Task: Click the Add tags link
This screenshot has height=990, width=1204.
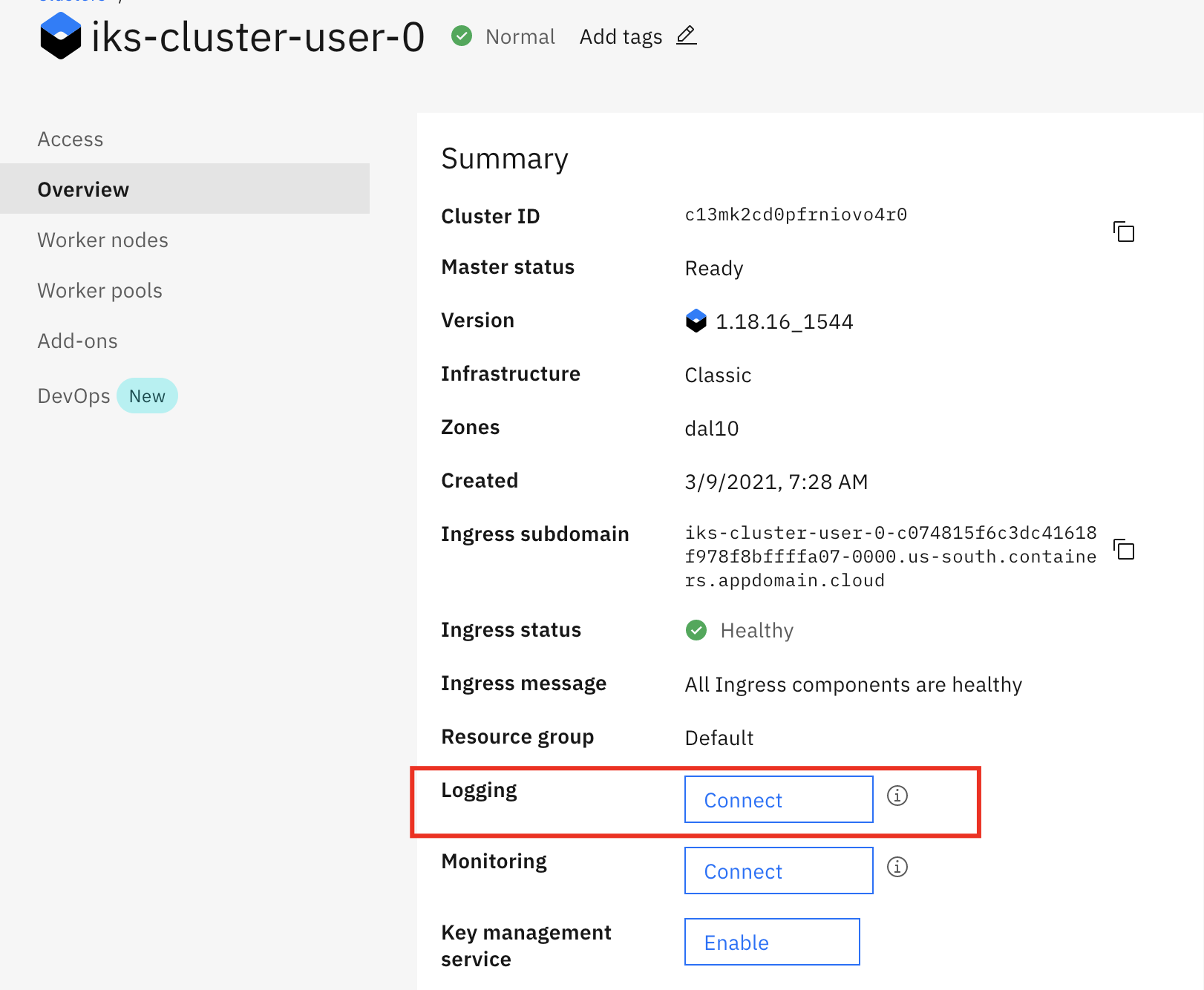Action: pyautogui.click(x=621, y=36)
